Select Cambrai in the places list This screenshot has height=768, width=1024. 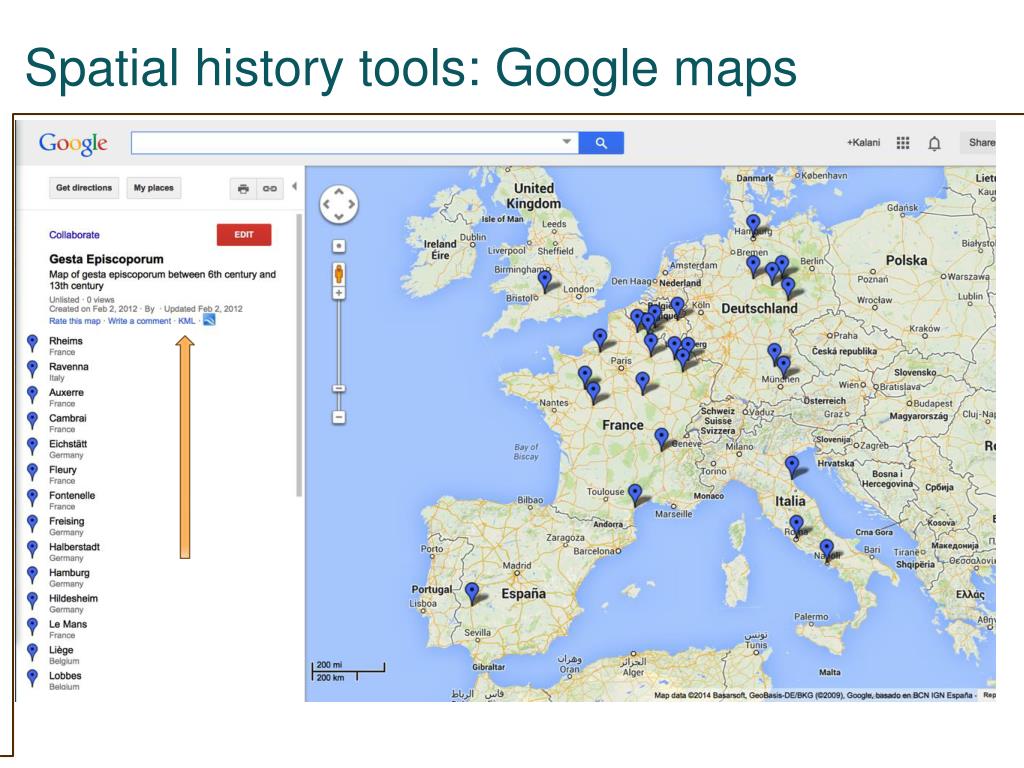(x=67, y=418)
